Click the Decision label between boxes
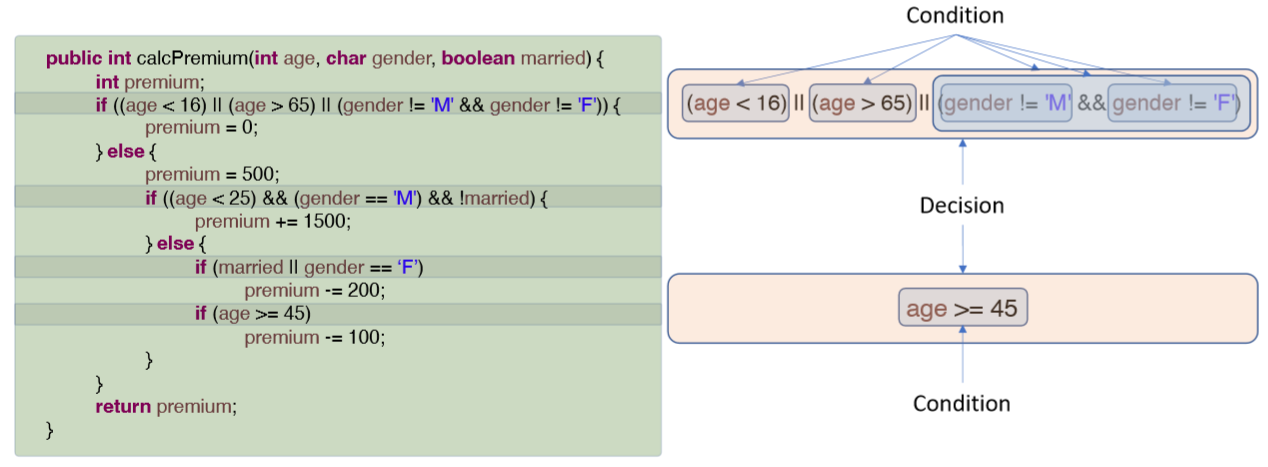Image resolution: width=1268 pixels, height=467 pixels. tap(962, 205)
